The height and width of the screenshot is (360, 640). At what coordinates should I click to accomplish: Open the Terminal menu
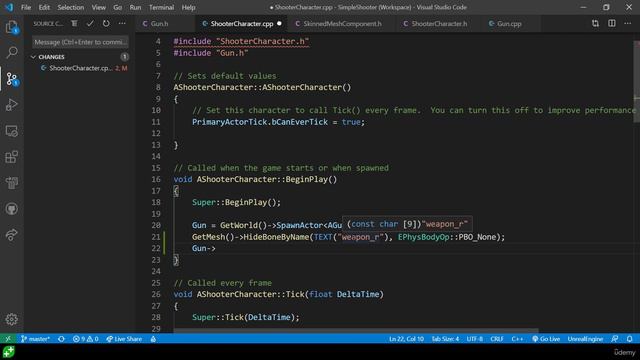click(x=161, y=7)
